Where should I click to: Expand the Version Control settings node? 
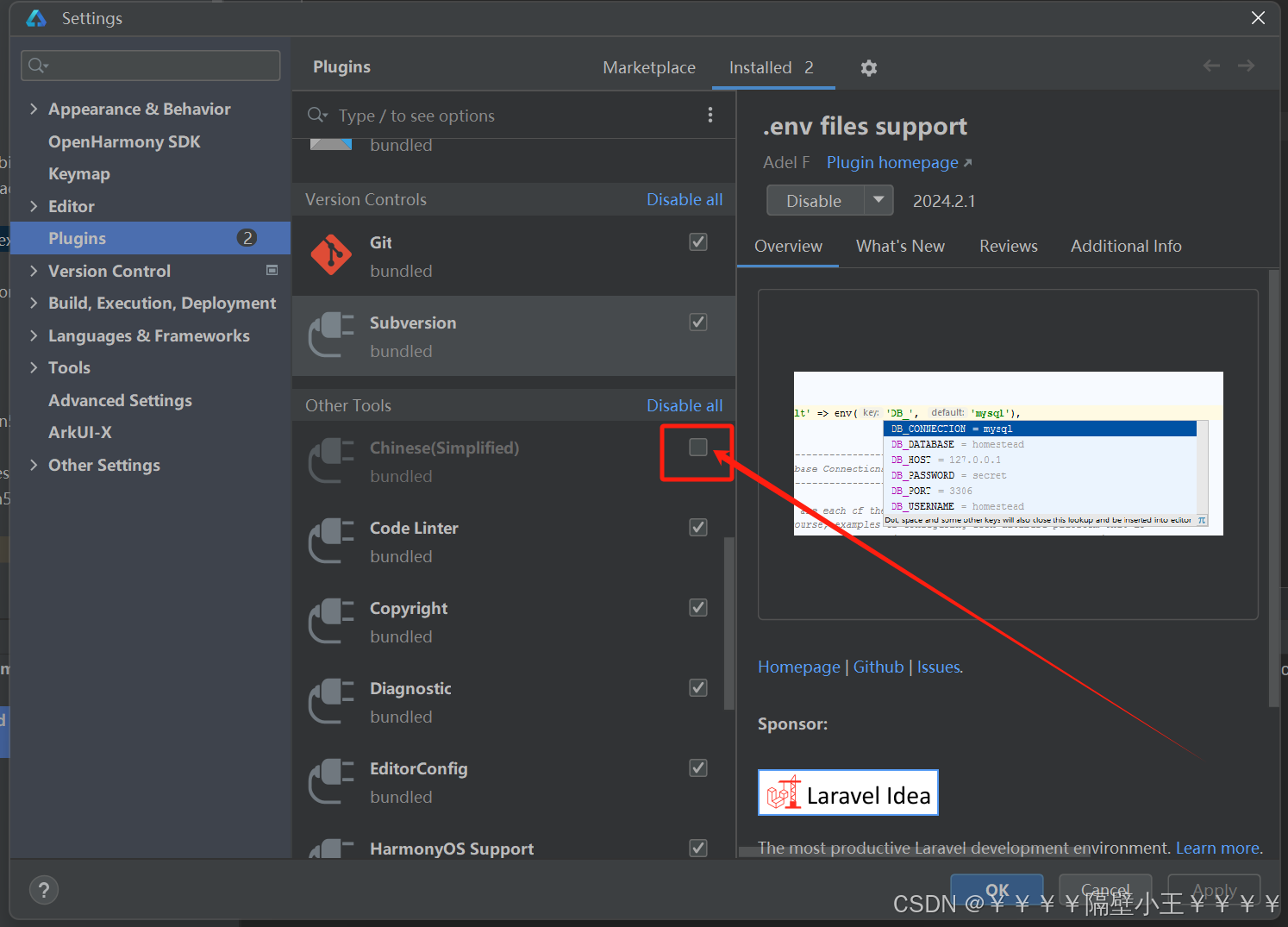pyautogui.click(x=34, y=271)
